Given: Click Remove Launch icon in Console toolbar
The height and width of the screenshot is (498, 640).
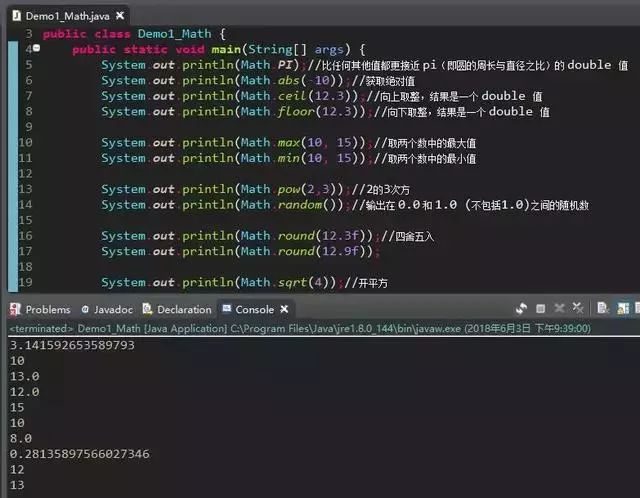Looking at the screenshot, I should point(557,309).
